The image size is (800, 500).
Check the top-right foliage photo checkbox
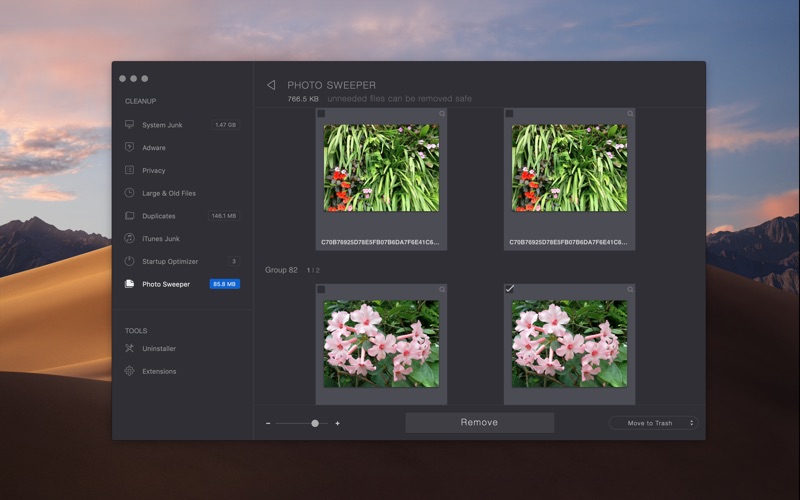coord(509,113)
